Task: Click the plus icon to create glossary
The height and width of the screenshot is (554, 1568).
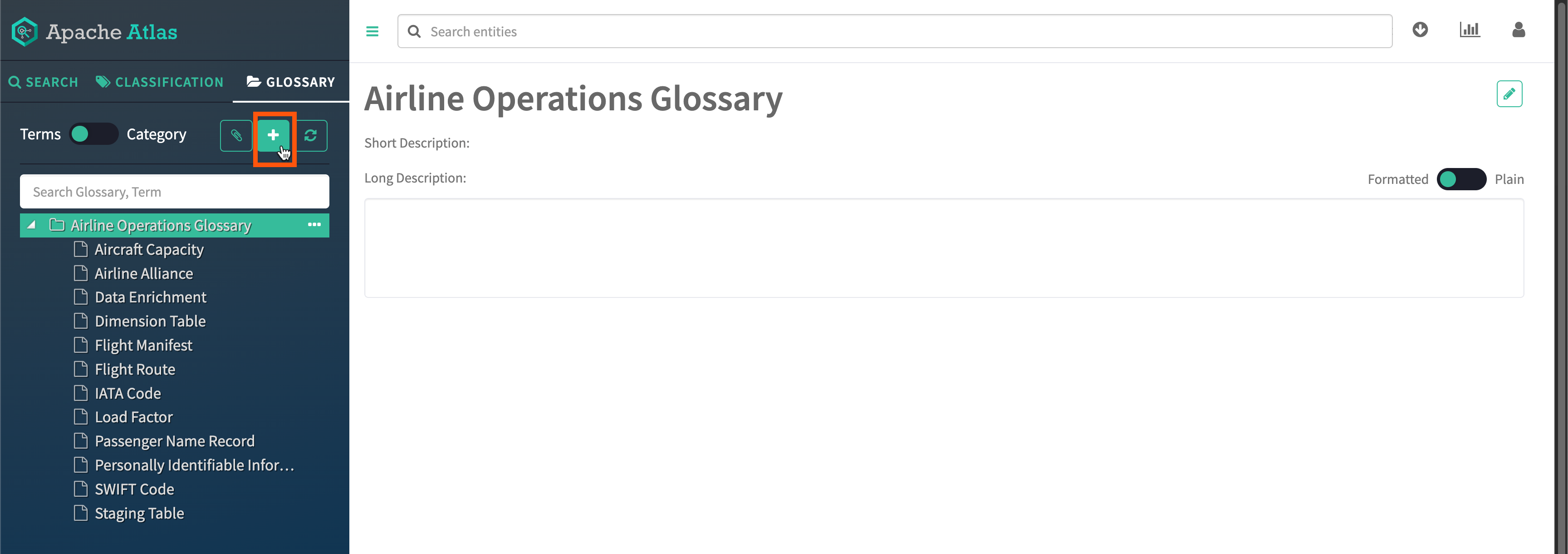Action: [273, 135]
